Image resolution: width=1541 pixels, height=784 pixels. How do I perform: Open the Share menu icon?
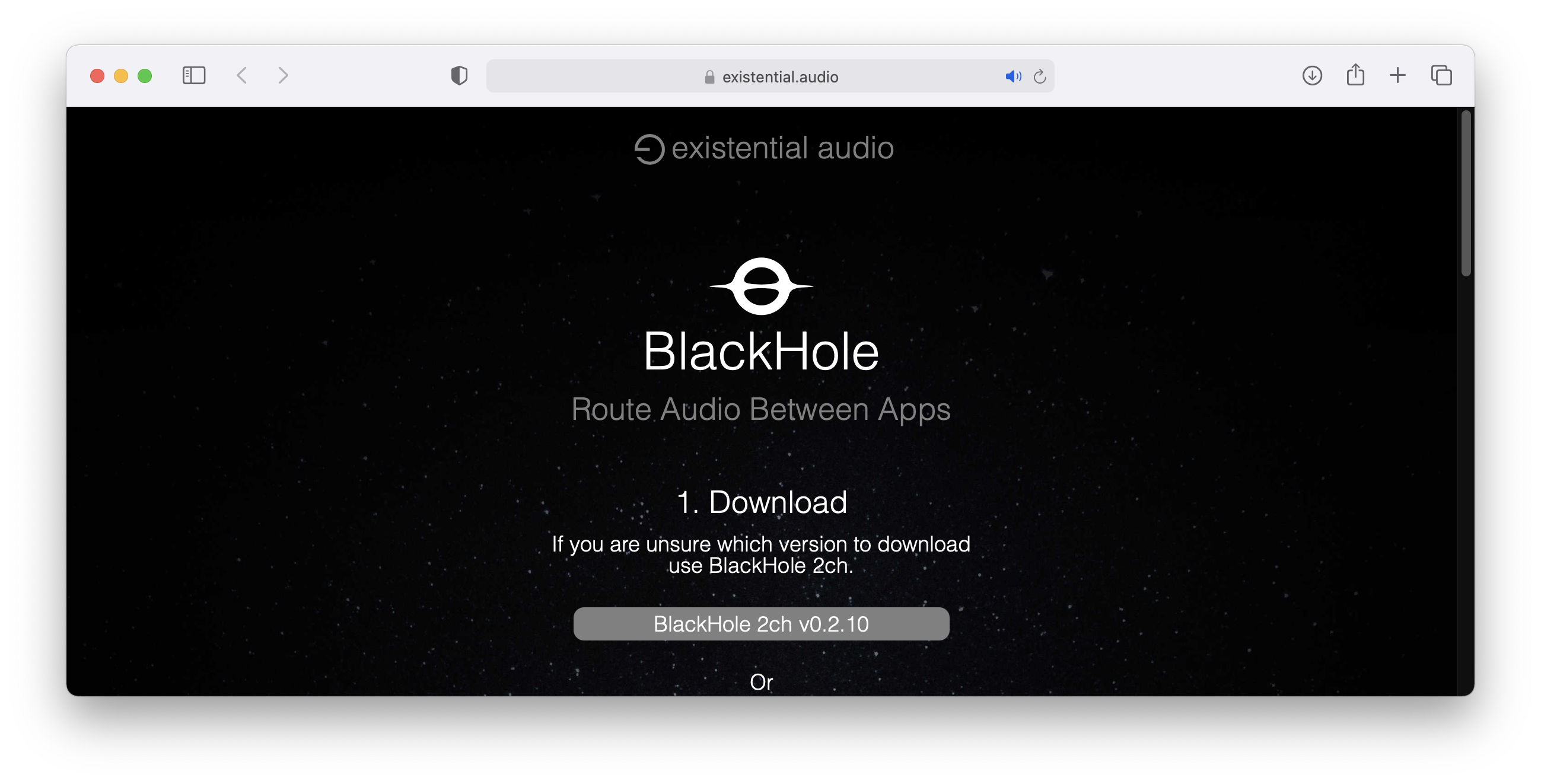(x=1355, y=75)
